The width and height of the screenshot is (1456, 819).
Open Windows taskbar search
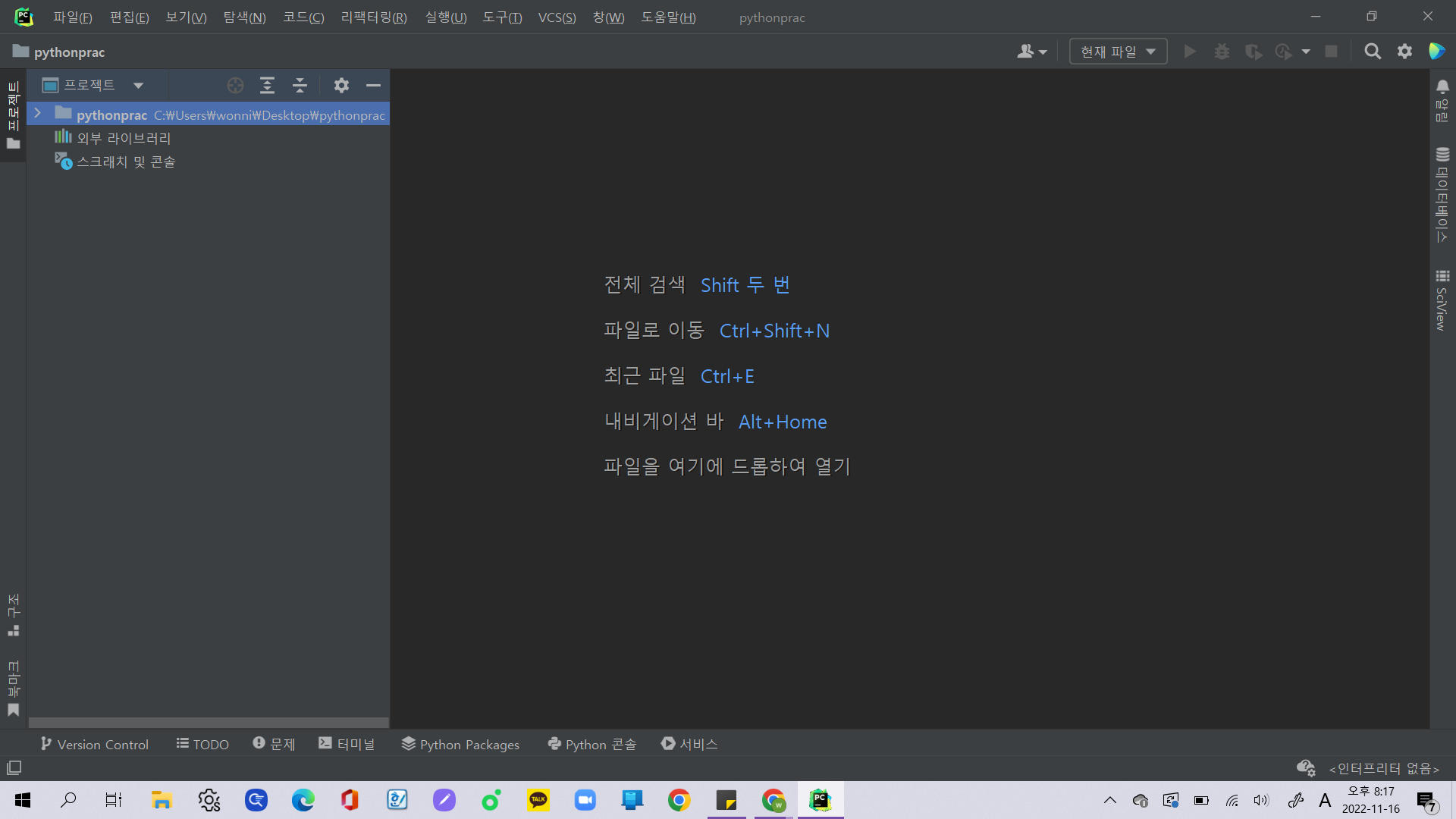click(x=68, y=800)
